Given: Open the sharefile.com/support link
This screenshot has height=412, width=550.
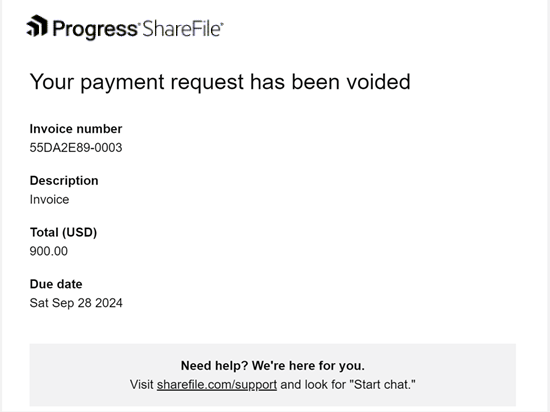Looking at the screenshot, I should (x=217, y=385).
